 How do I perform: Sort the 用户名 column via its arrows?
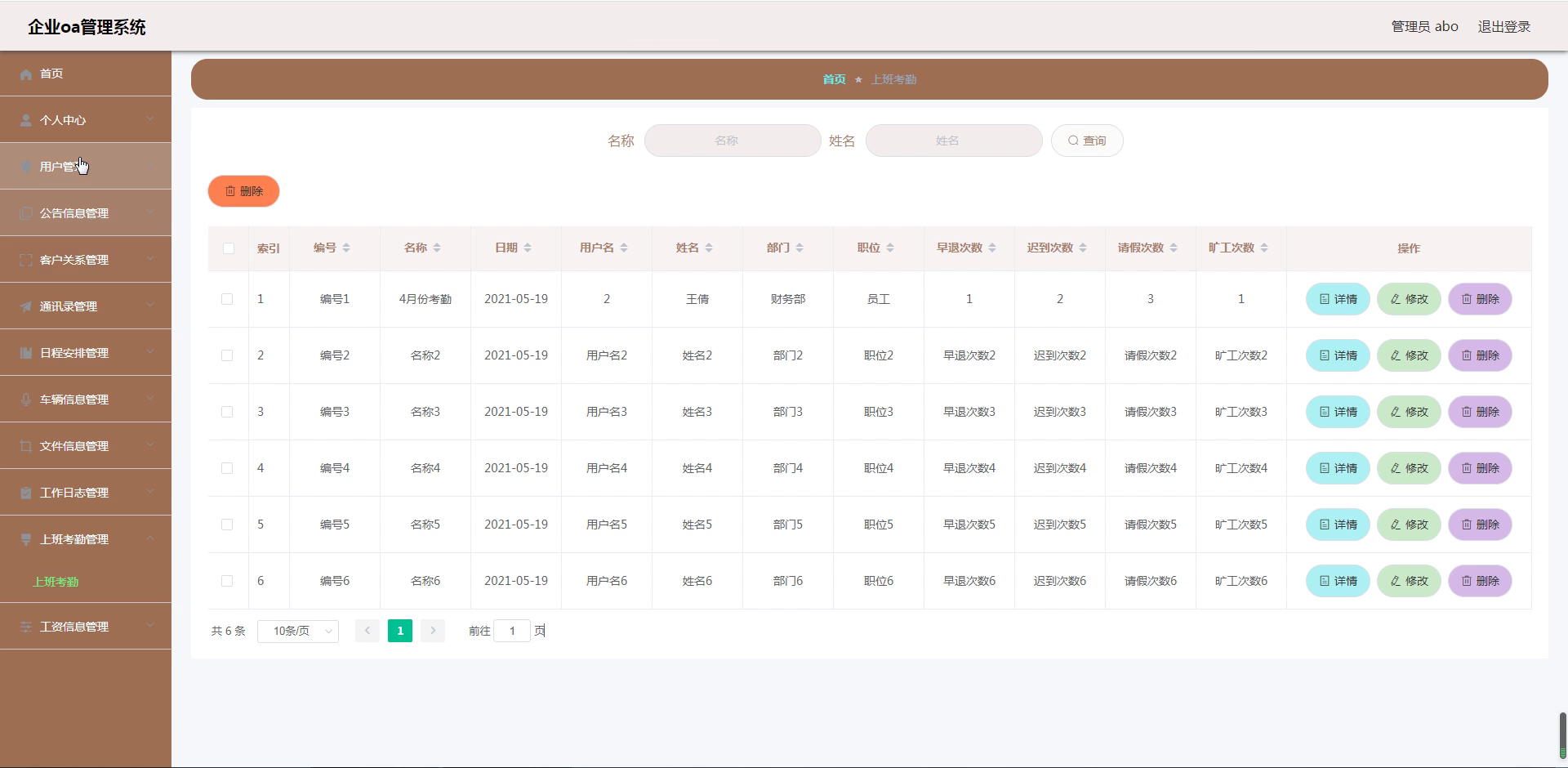(x=624, y=248)
